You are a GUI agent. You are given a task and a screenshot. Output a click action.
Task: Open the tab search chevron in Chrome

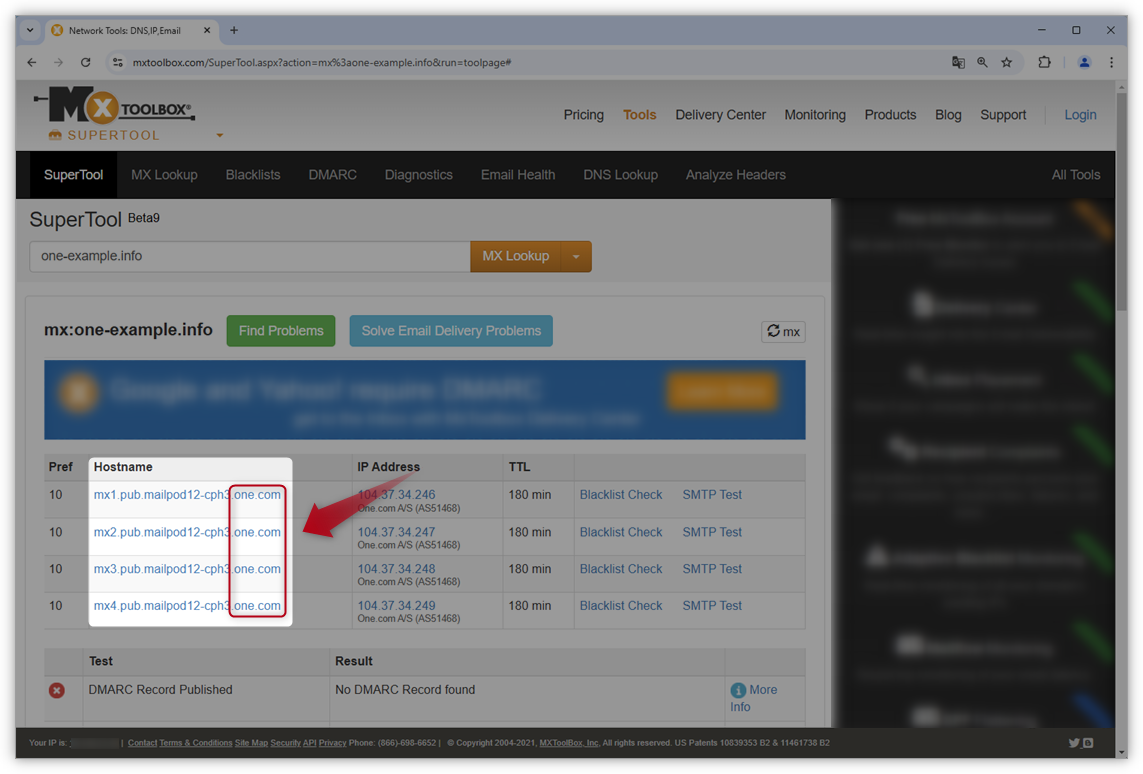click(x=29, y=30)
